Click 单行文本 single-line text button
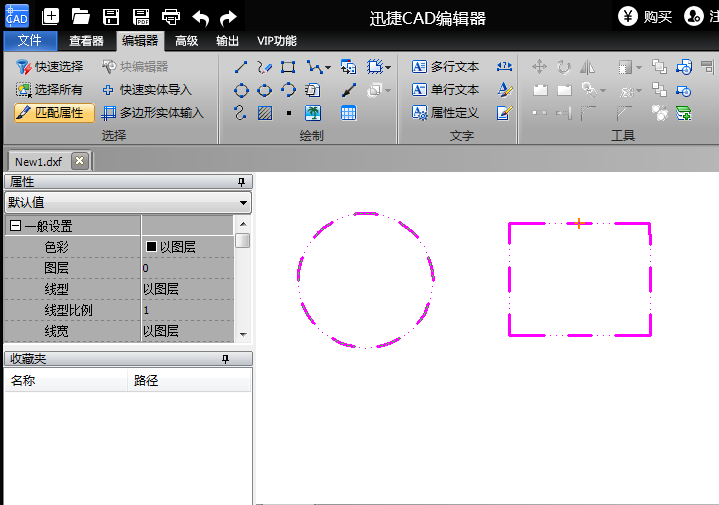719x505 pixels. 445,90
